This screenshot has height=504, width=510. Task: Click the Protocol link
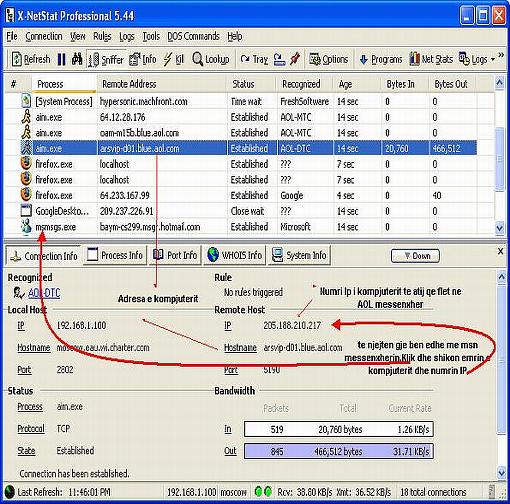pyautogui.click(x=31, y=428)
